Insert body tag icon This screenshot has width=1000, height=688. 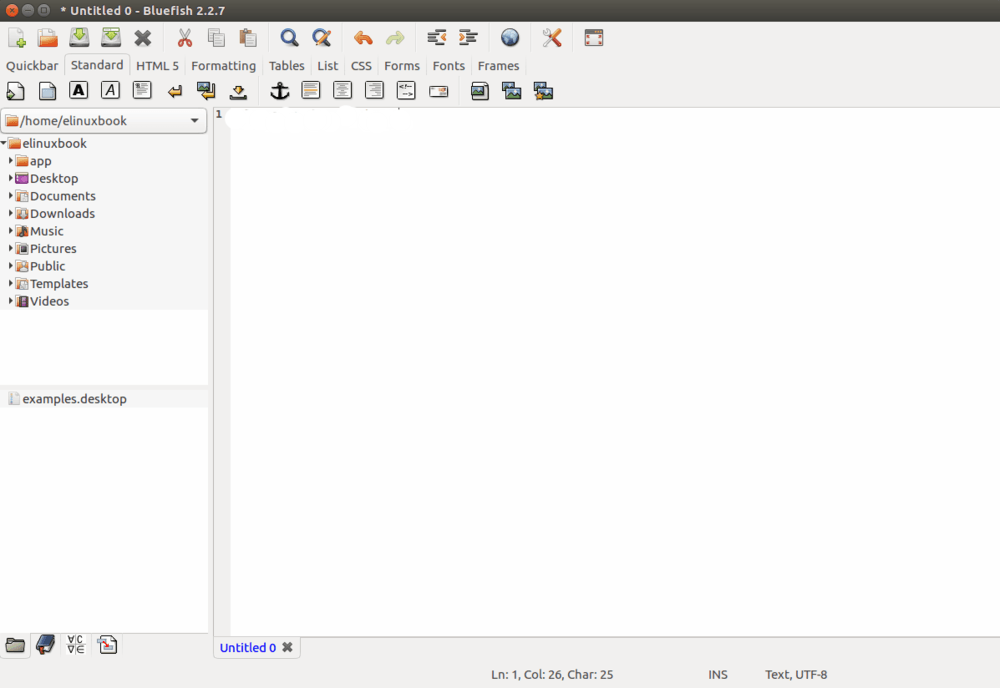point(47,91)
